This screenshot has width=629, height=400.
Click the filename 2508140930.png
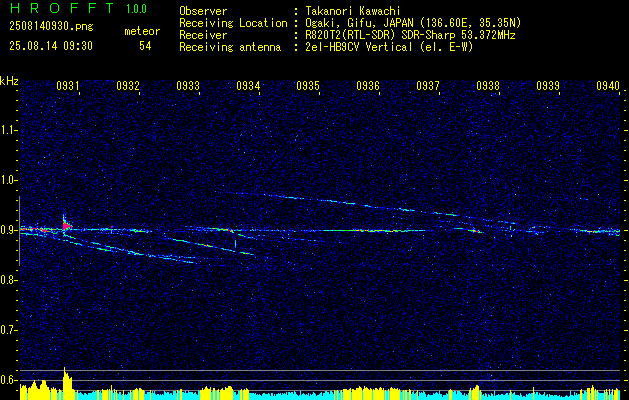[x=51, y=27]
